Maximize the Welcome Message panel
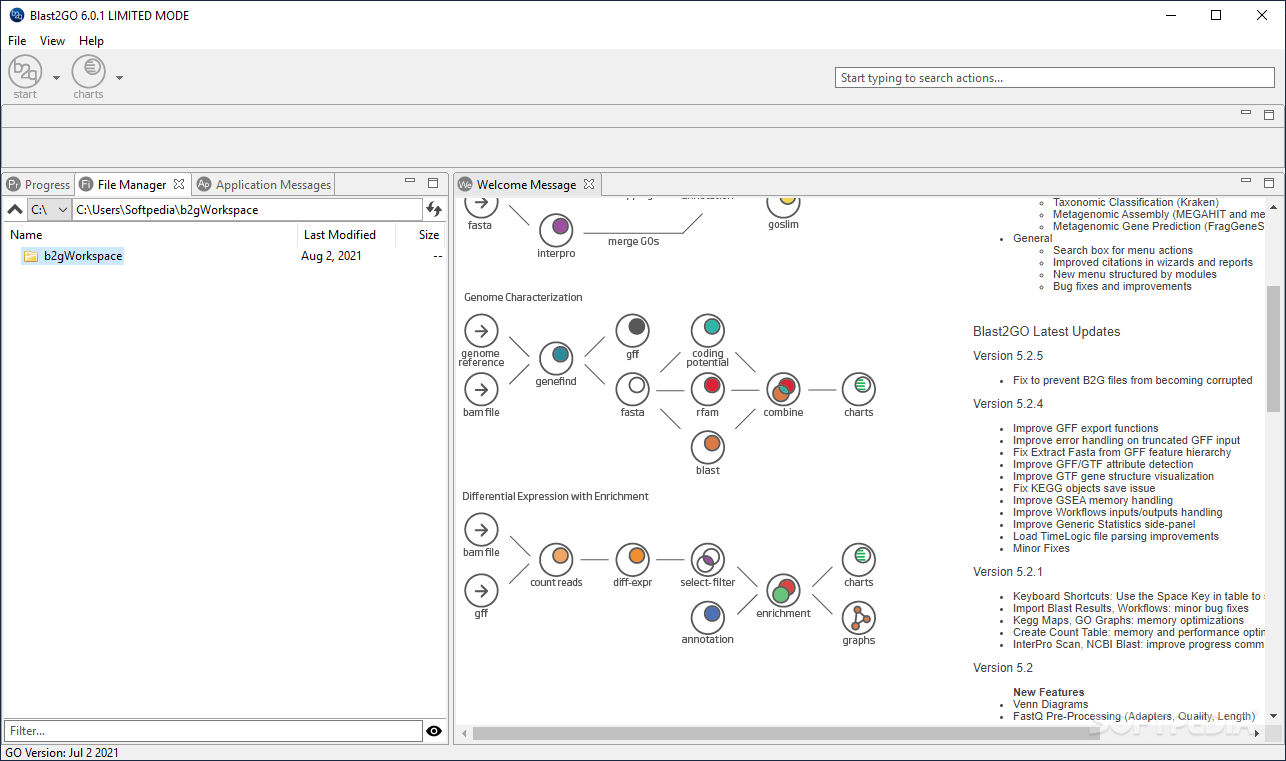This screenshot has height=761, width=1286. click(1269, 183)
